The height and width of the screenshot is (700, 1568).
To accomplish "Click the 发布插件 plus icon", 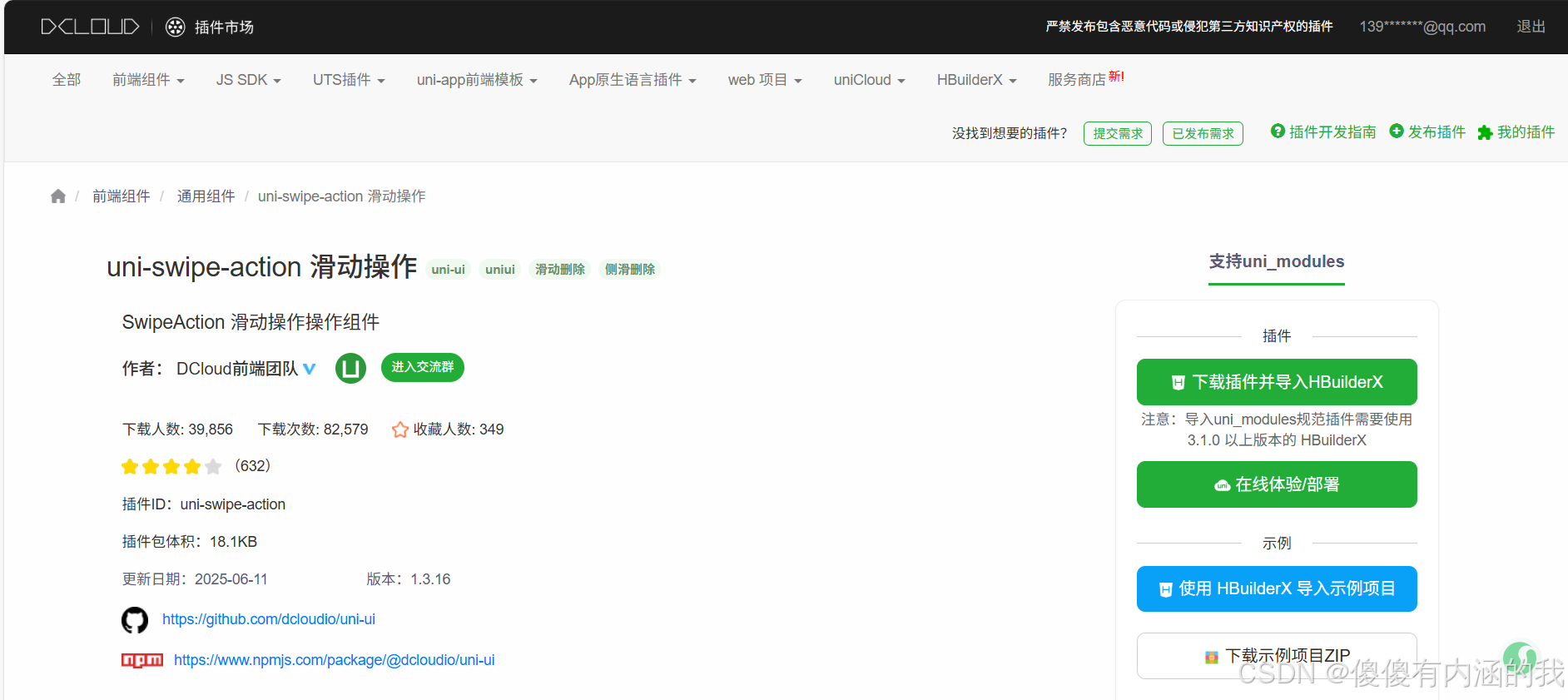I will point(1397,131).
